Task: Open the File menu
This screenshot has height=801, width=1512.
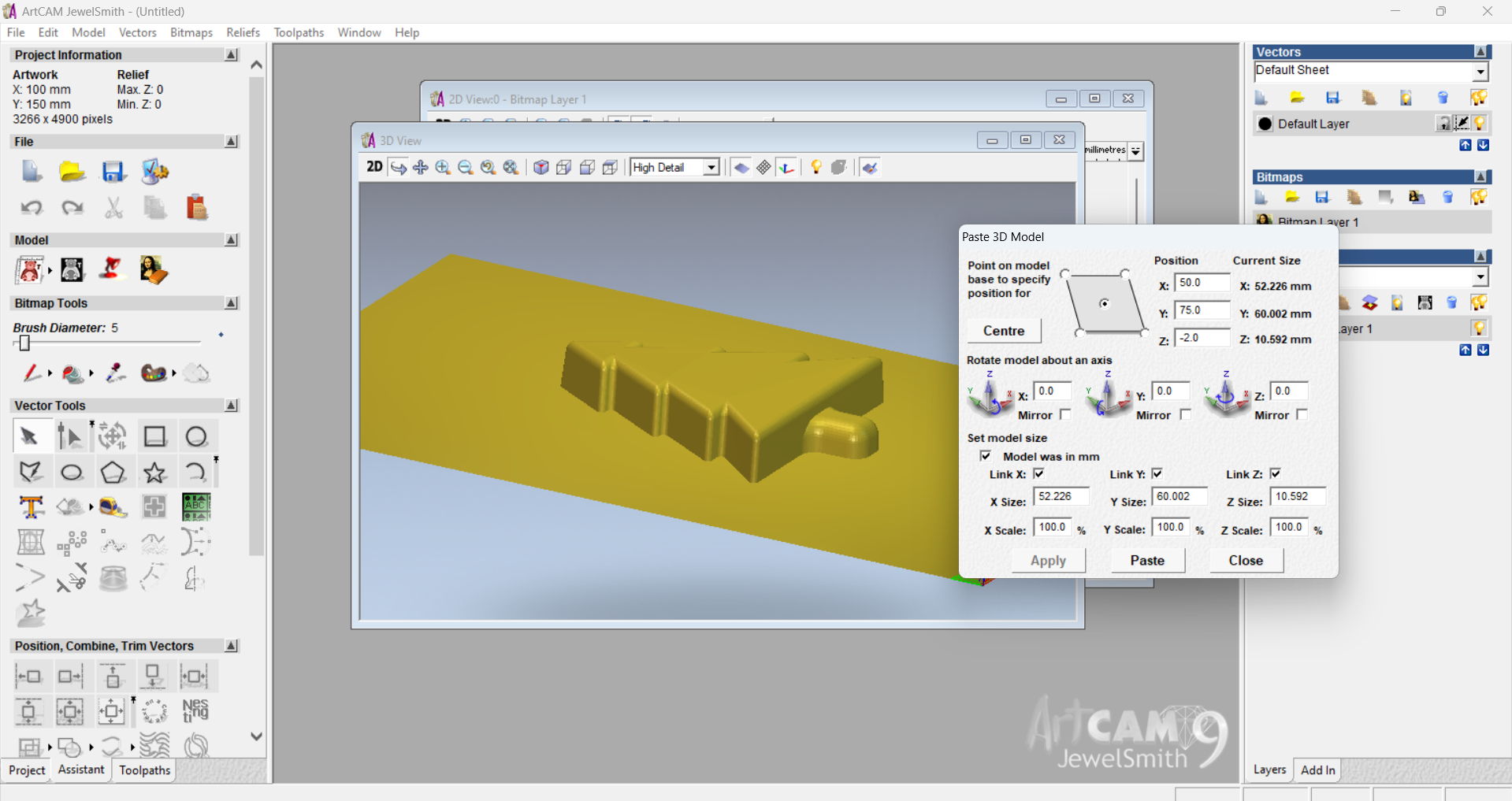Action: 16,32
